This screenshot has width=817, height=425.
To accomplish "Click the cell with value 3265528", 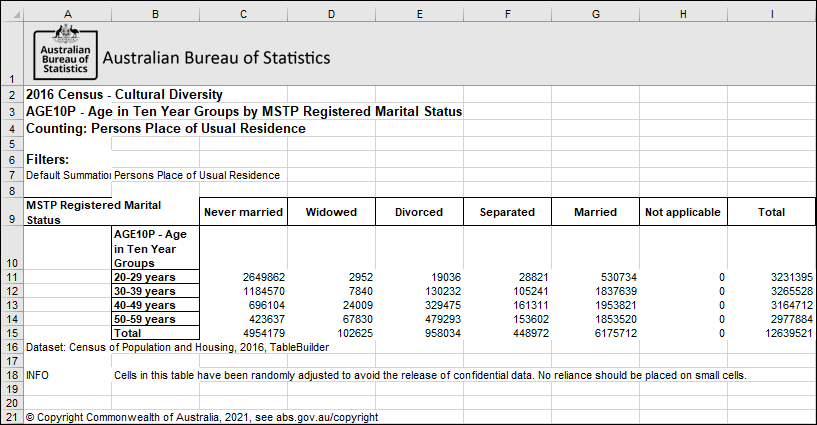I will 772,291.
